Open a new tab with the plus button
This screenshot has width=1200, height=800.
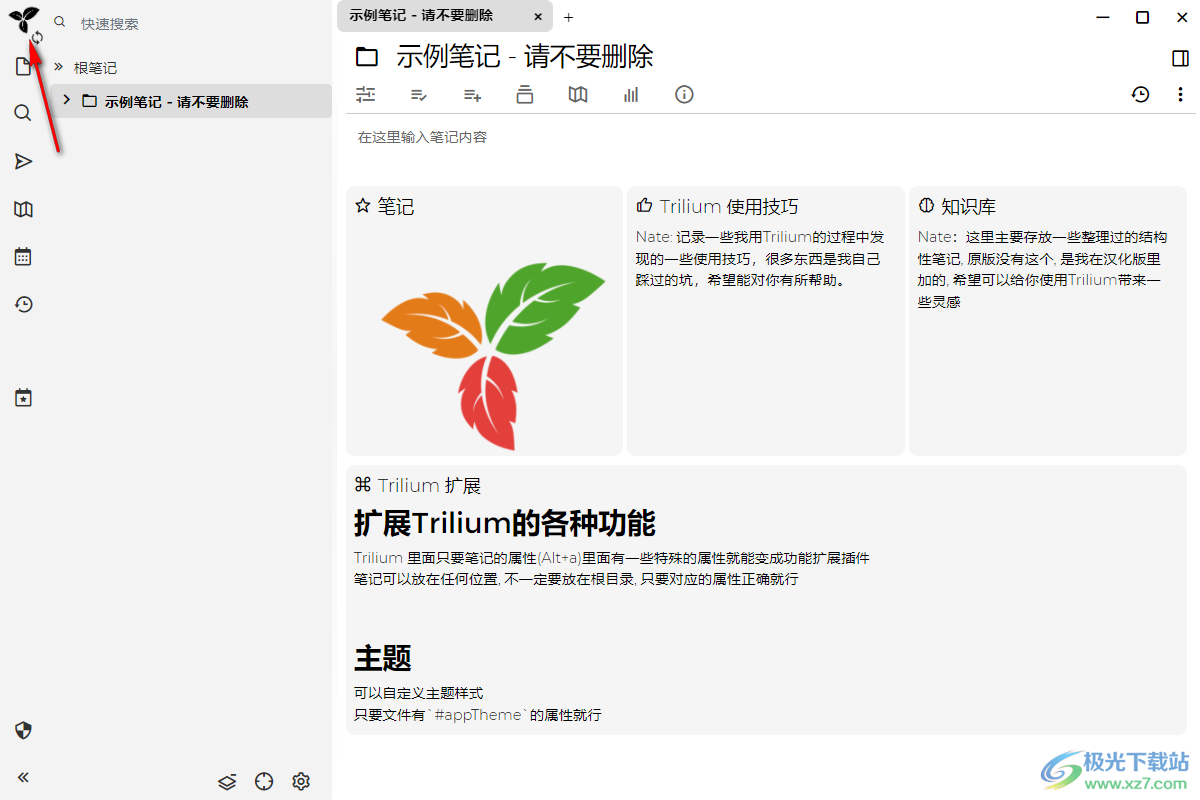[569, 17]
